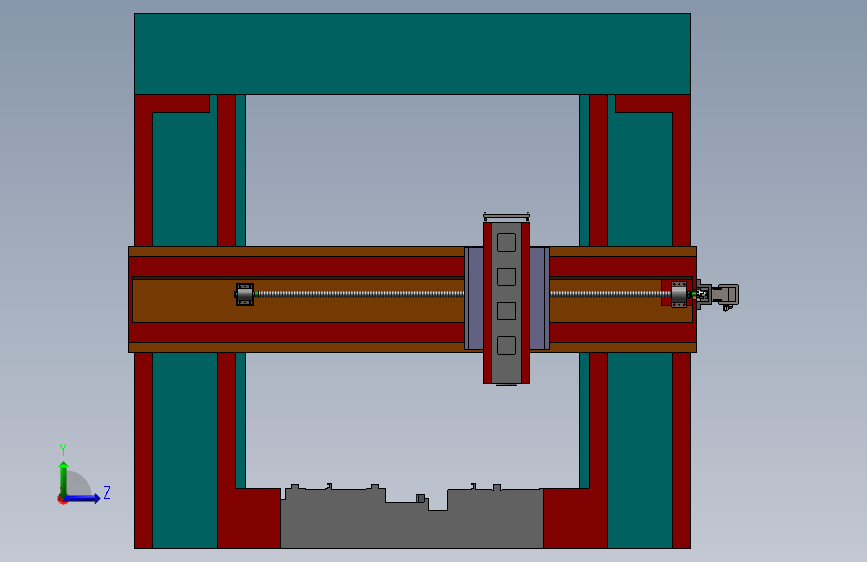Select the right bearing support block near the motor
Viewport: 867px width, 562px height.
pyautogui.click(x=678, y=294)
